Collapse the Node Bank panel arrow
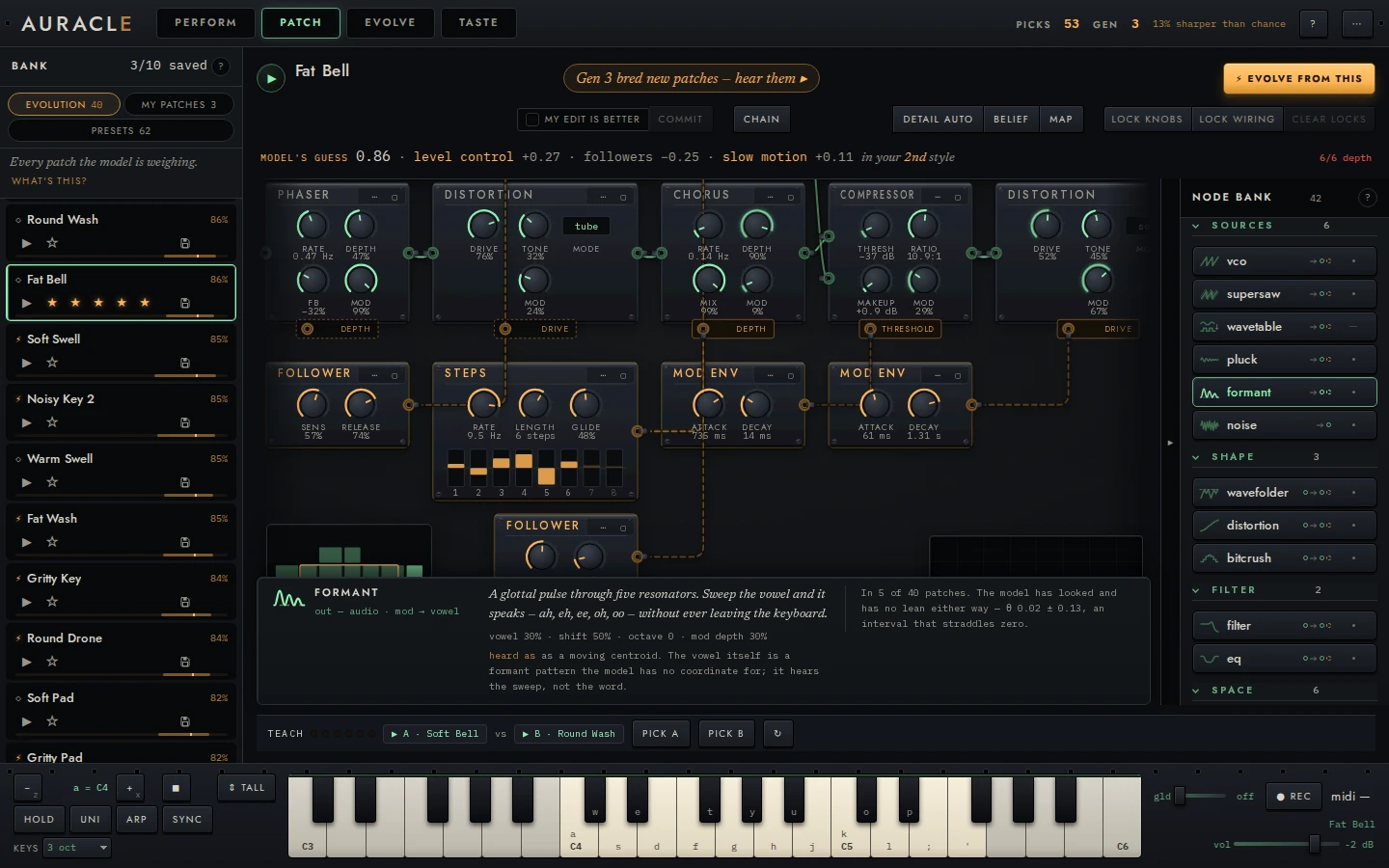1389x868 pixels. 1170,443
